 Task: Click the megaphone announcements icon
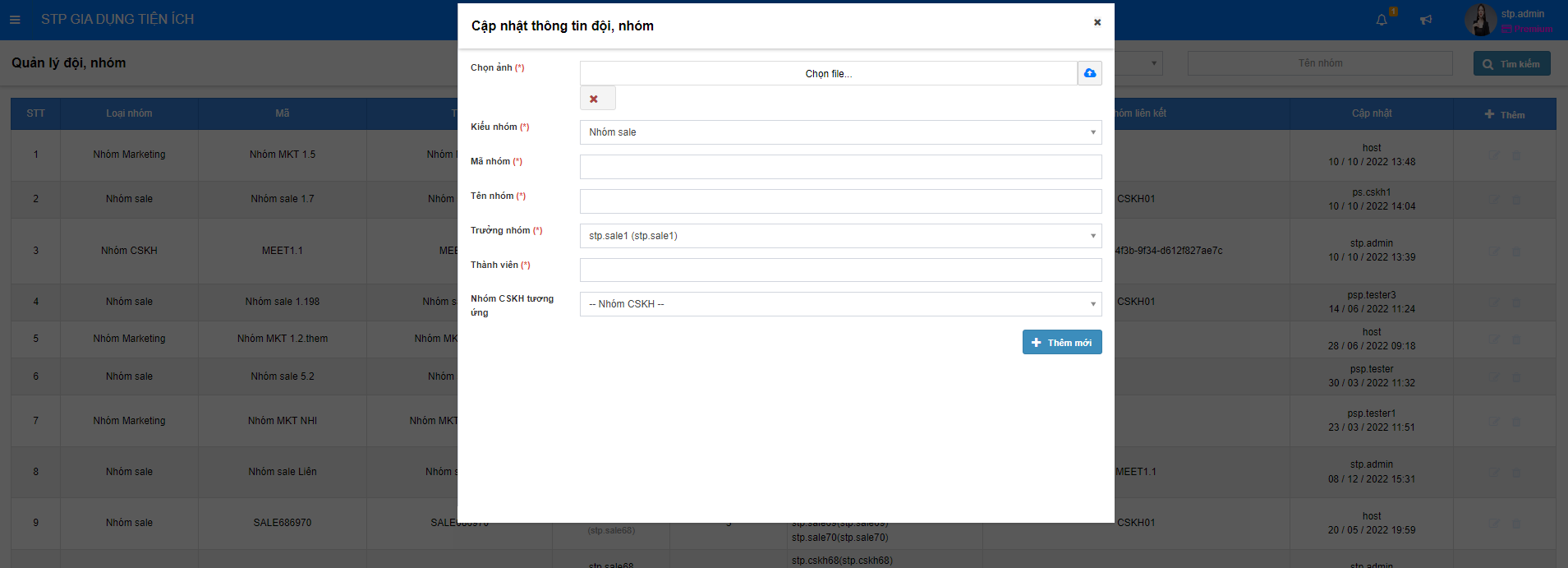pyautogui.click(x=1426, y=20)
